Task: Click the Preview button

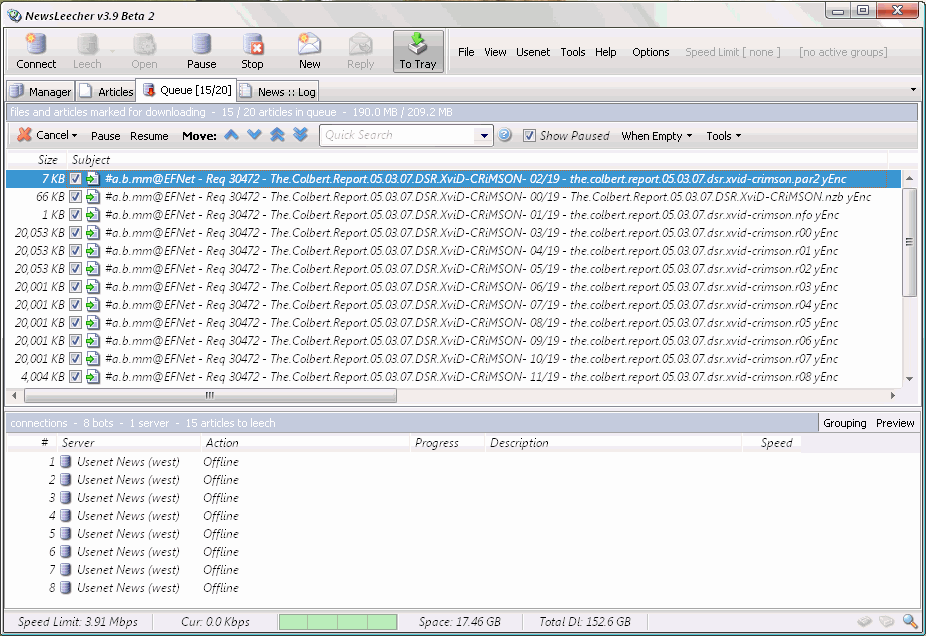Action: [x=895, y=423]
